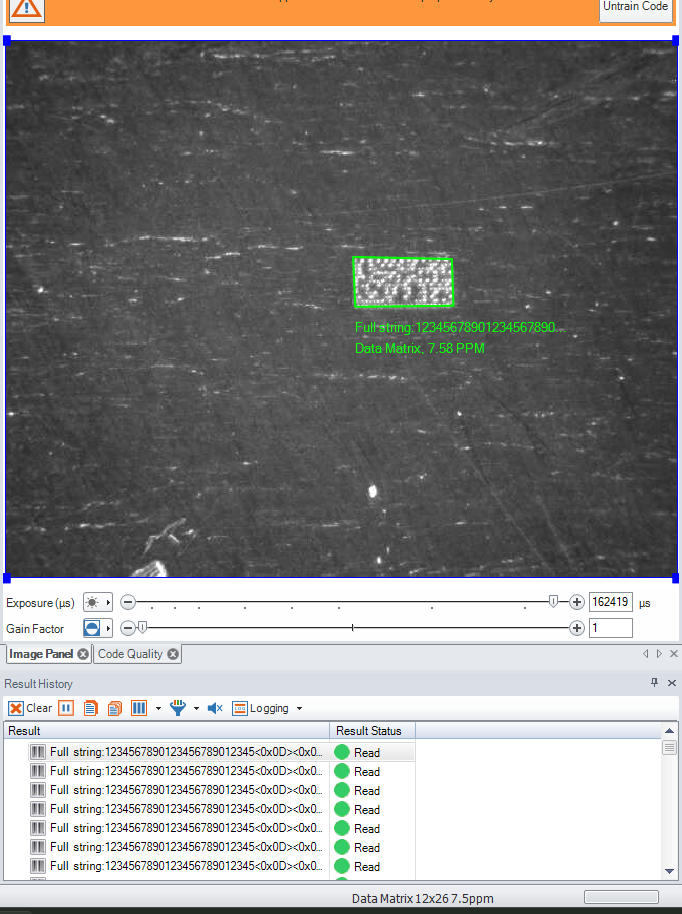Screen dimensions: 682x914
Task: Open the filter dropdown arrow
Action: 196,709
